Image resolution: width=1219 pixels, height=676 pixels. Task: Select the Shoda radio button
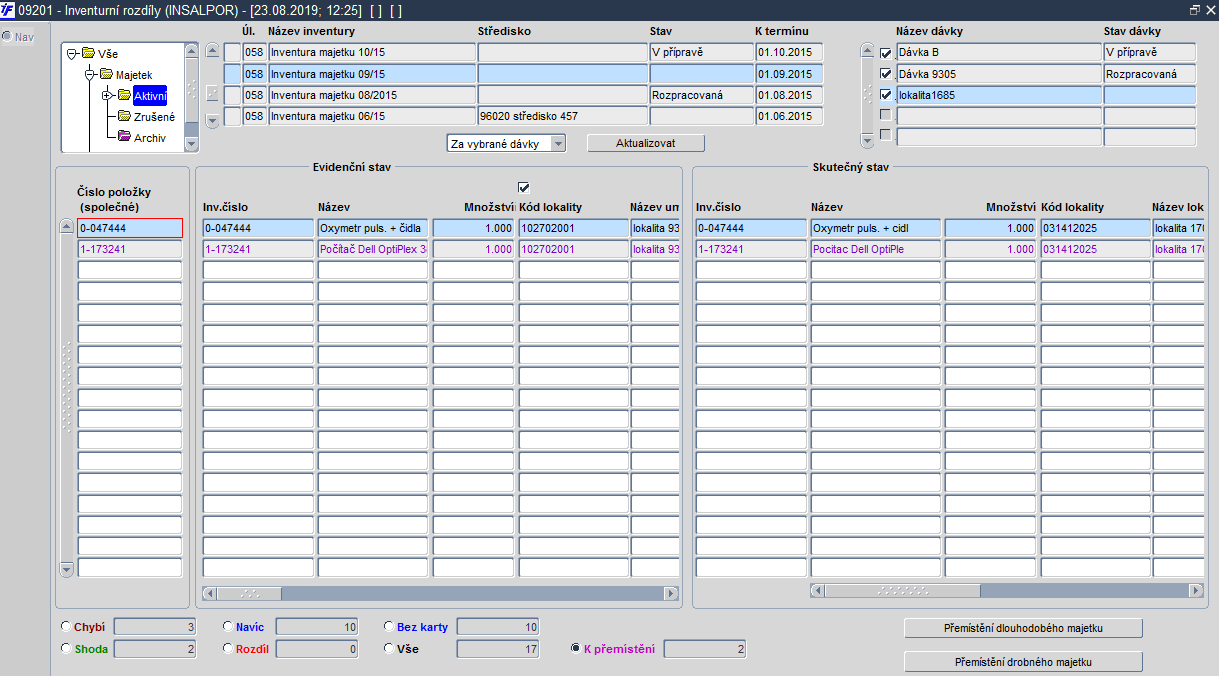point(66,649)
